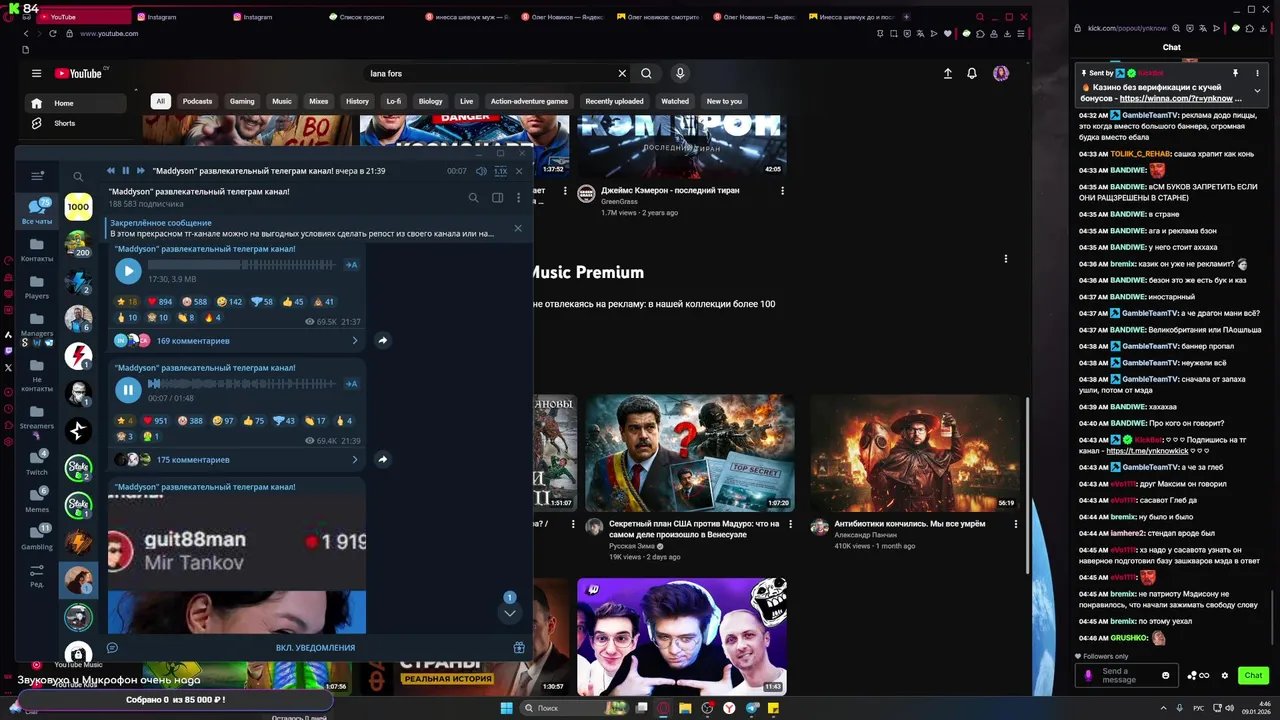Open Shorts in YouTube sidebar

tap(76, 123)
